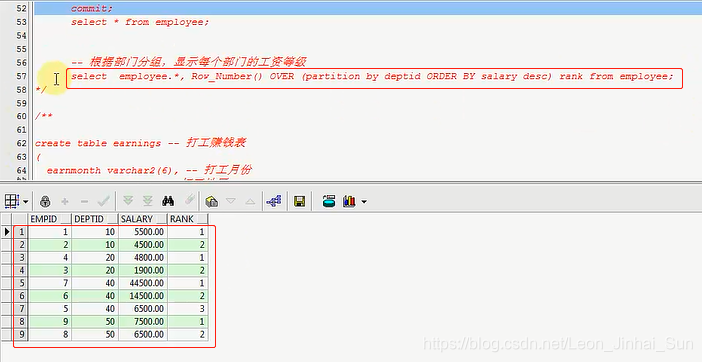Click the eraser clear record icon
Screen dimensions: 702x362
click(x=190, y=200)
